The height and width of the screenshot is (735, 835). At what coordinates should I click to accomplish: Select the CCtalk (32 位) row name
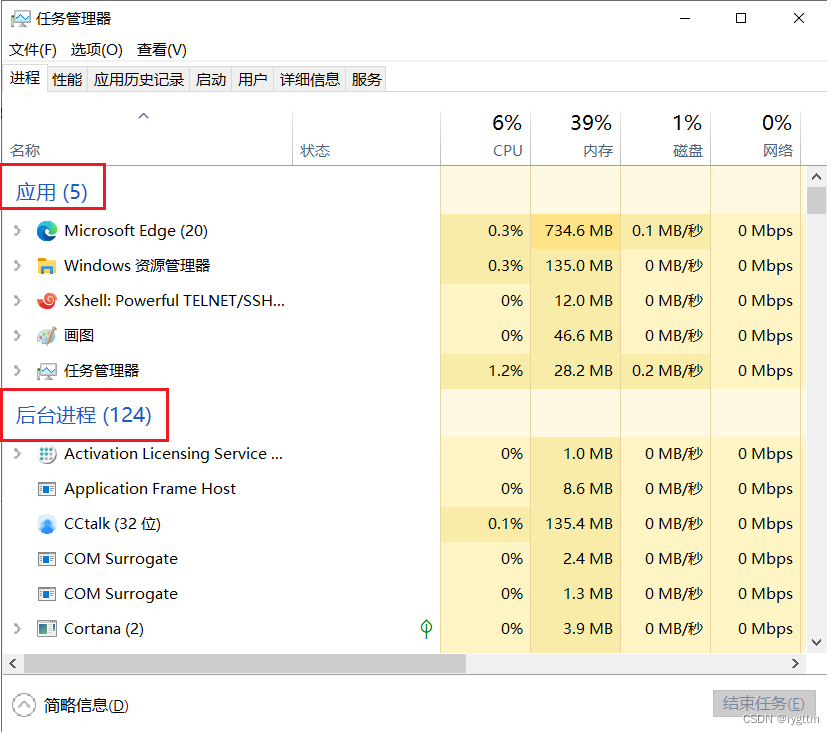pyautogui.click(x=112, y=524)
